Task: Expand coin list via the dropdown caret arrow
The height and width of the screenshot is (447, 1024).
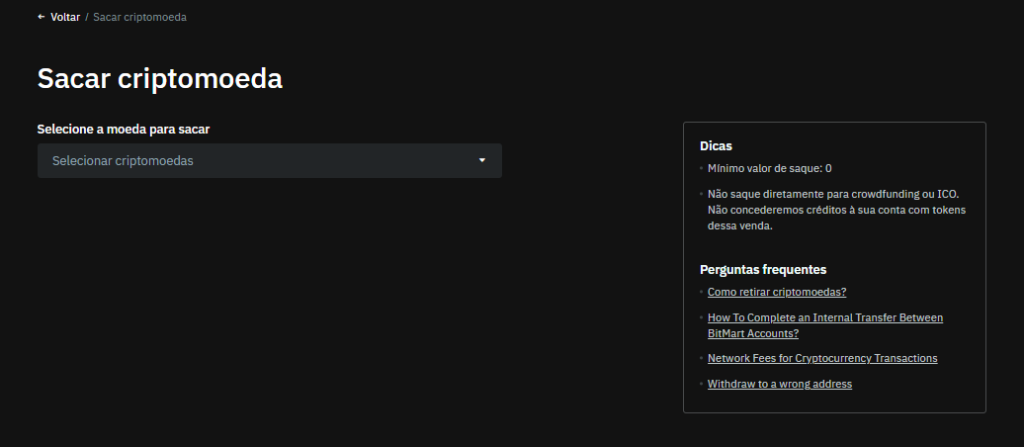Action: pyautogui.click(x=482, y=160)
